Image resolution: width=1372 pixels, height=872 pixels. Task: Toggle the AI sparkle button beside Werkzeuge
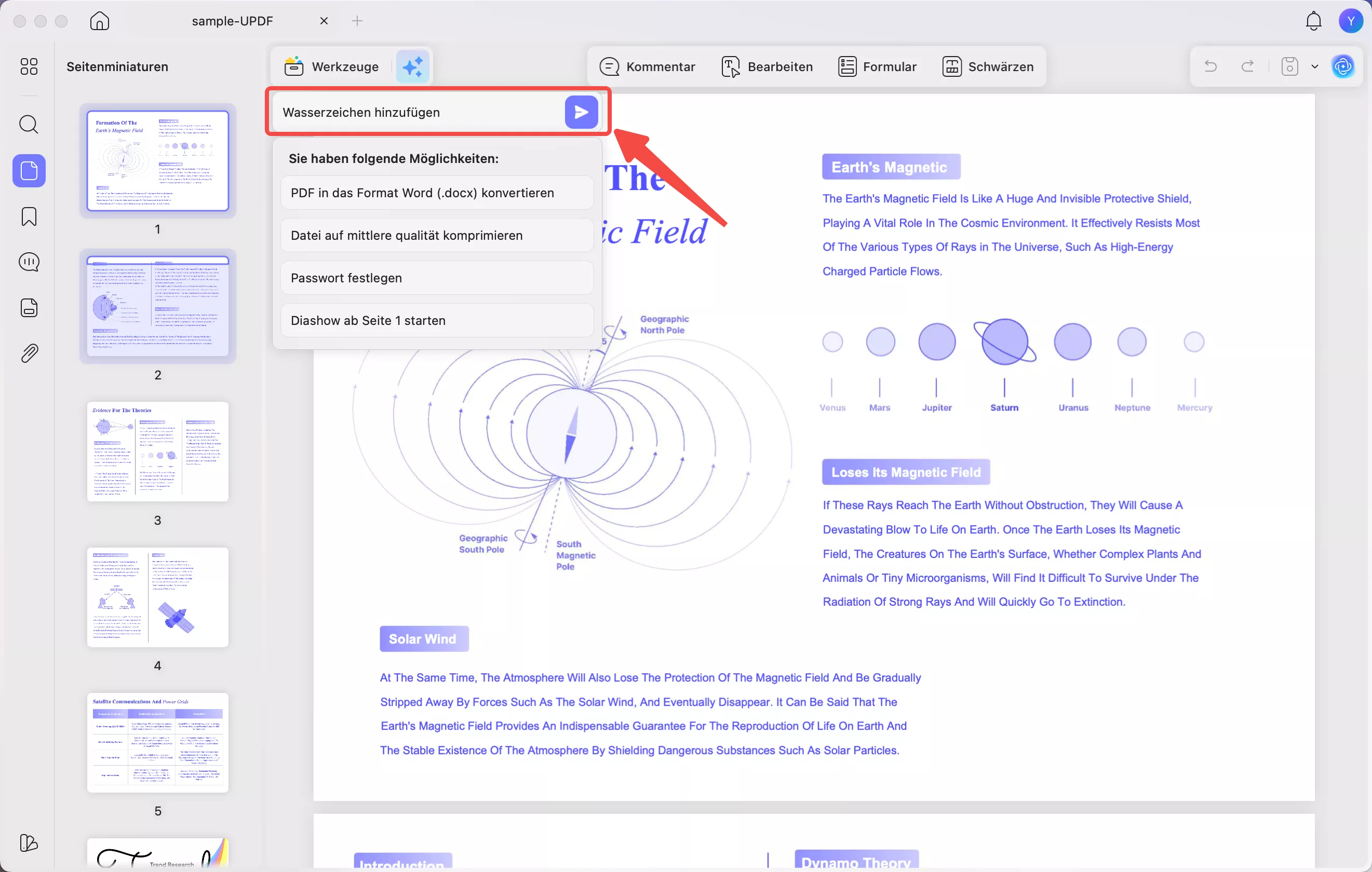(x=412, y=66)
